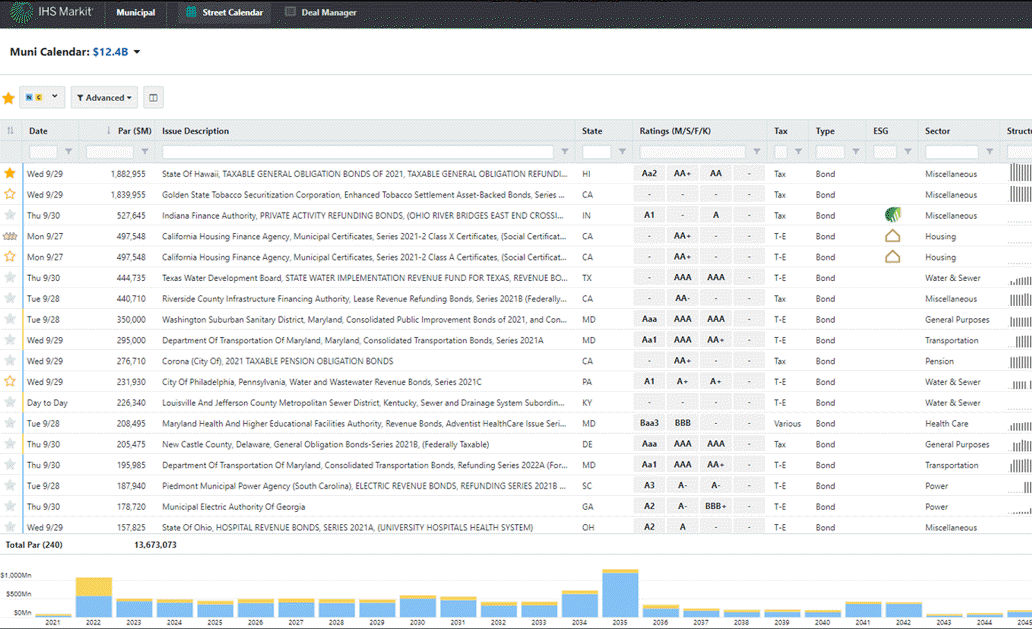1032x629 pixels.
Task: Switch to the Deal Manager tab
Action: (321, 13)
